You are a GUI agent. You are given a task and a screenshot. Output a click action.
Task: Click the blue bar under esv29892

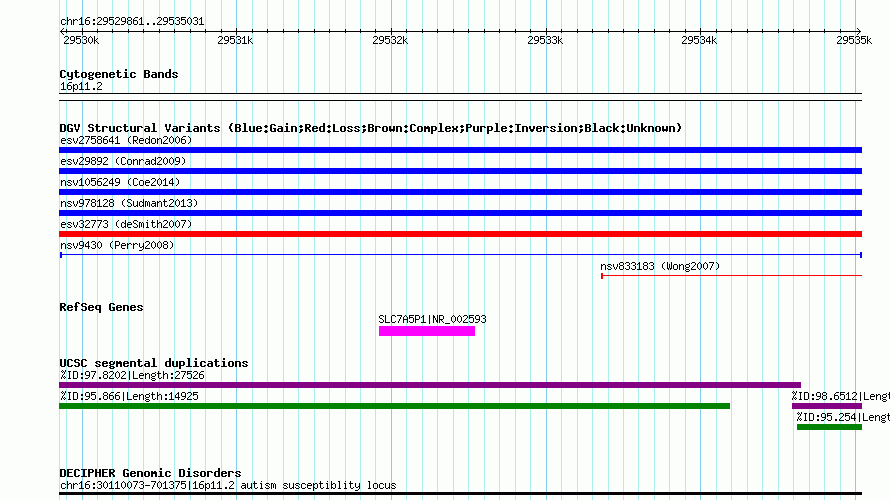(460, 171)
